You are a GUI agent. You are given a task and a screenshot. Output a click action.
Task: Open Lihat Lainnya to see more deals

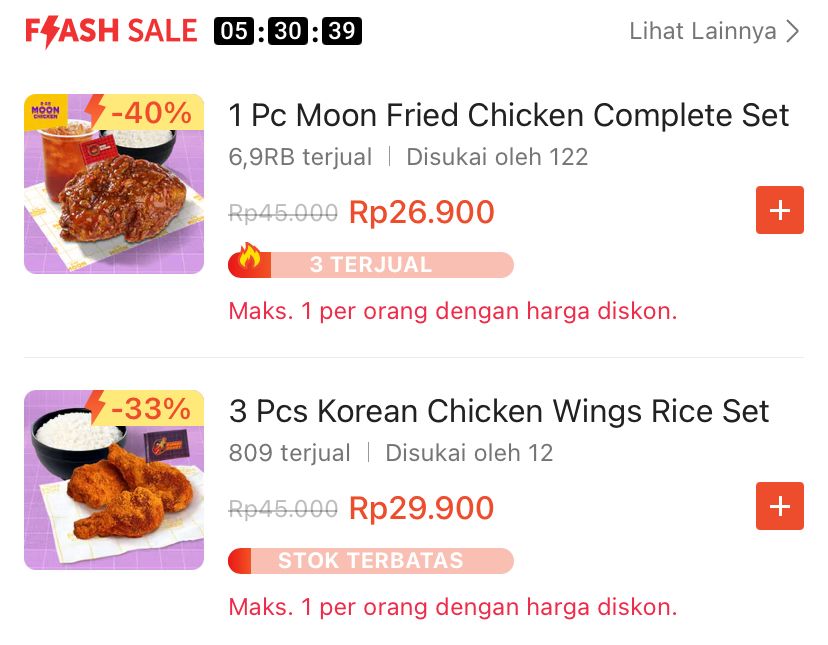tap(702, 31)
